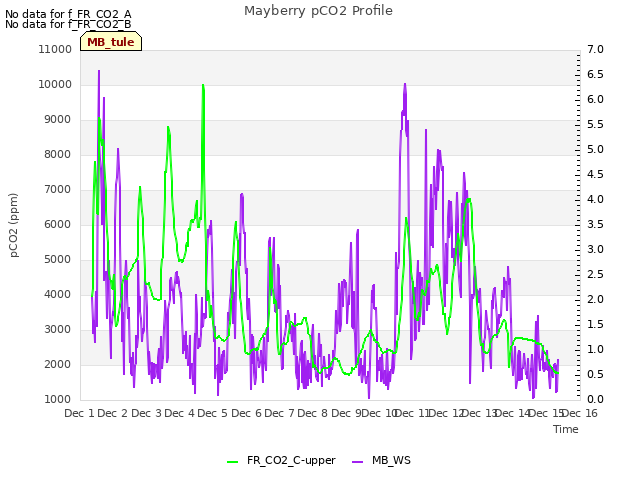Click the 1.0 right-axis tick label
Screen dimensions: 640x480
(595, 349)
